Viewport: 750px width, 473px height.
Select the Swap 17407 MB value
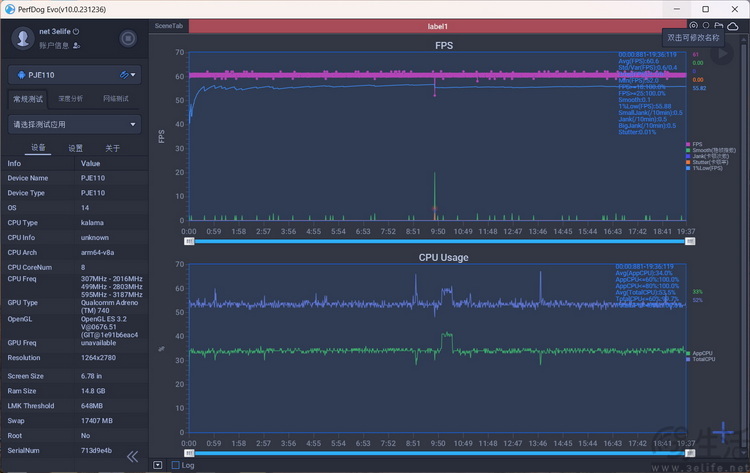97,421
